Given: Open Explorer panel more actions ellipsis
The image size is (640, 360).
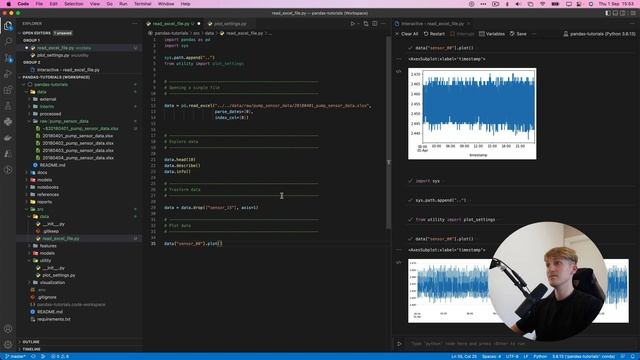Looking at the screenshot, I should 135,24.
